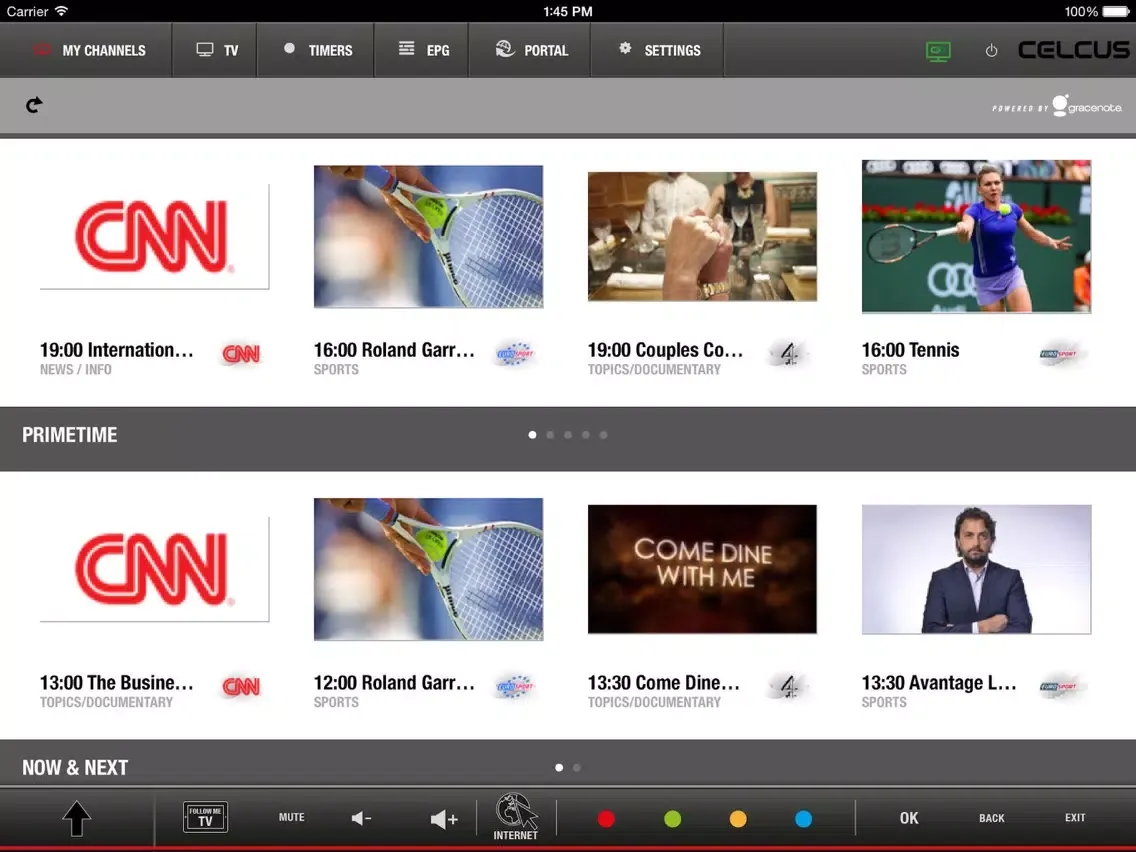Tap the EXIT button
1136x852 pixels.
pos(1075,817)
